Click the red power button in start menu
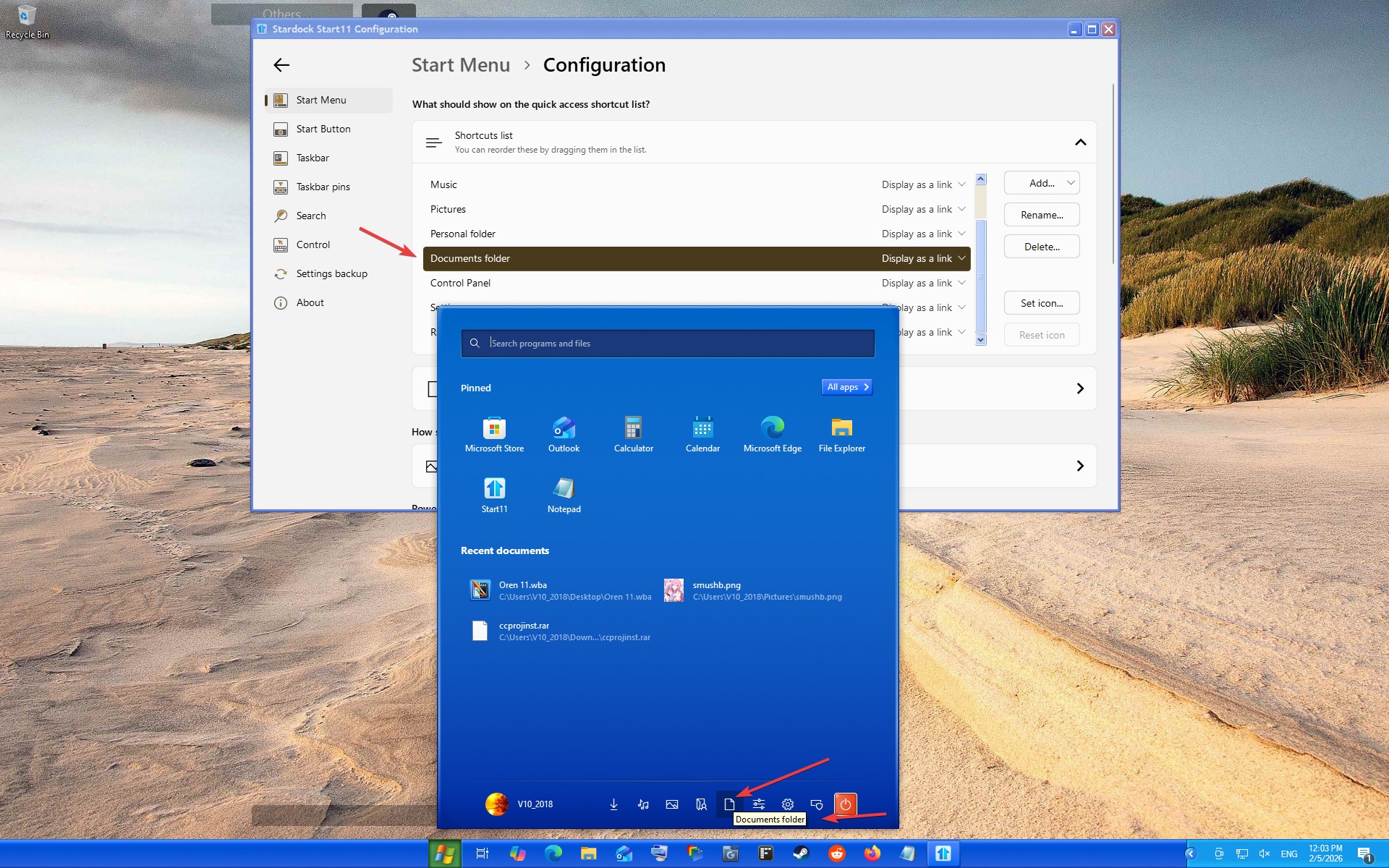Viewport: 1389px width, 868px height. pyautogui.click(x=845, y=804)
